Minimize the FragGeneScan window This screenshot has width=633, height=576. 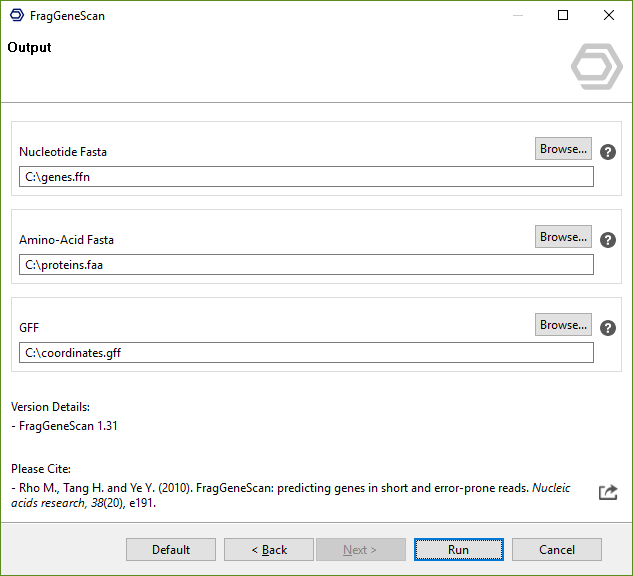(517, 16)
